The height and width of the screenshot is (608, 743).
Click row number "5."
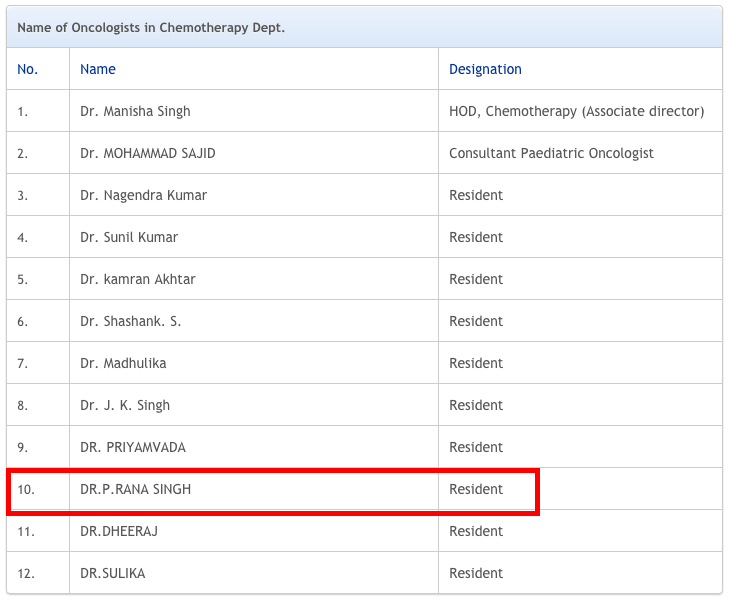click(x=22, y=280)
